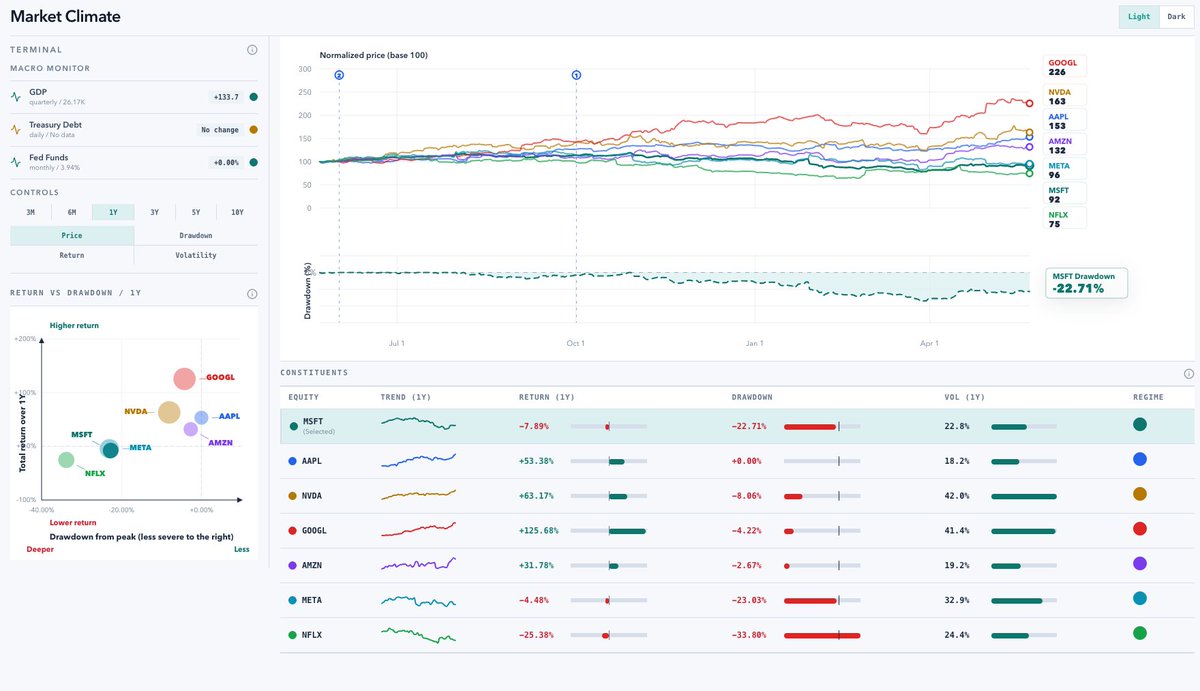Click the Treasury Debt trend line icon

[16, 130]
